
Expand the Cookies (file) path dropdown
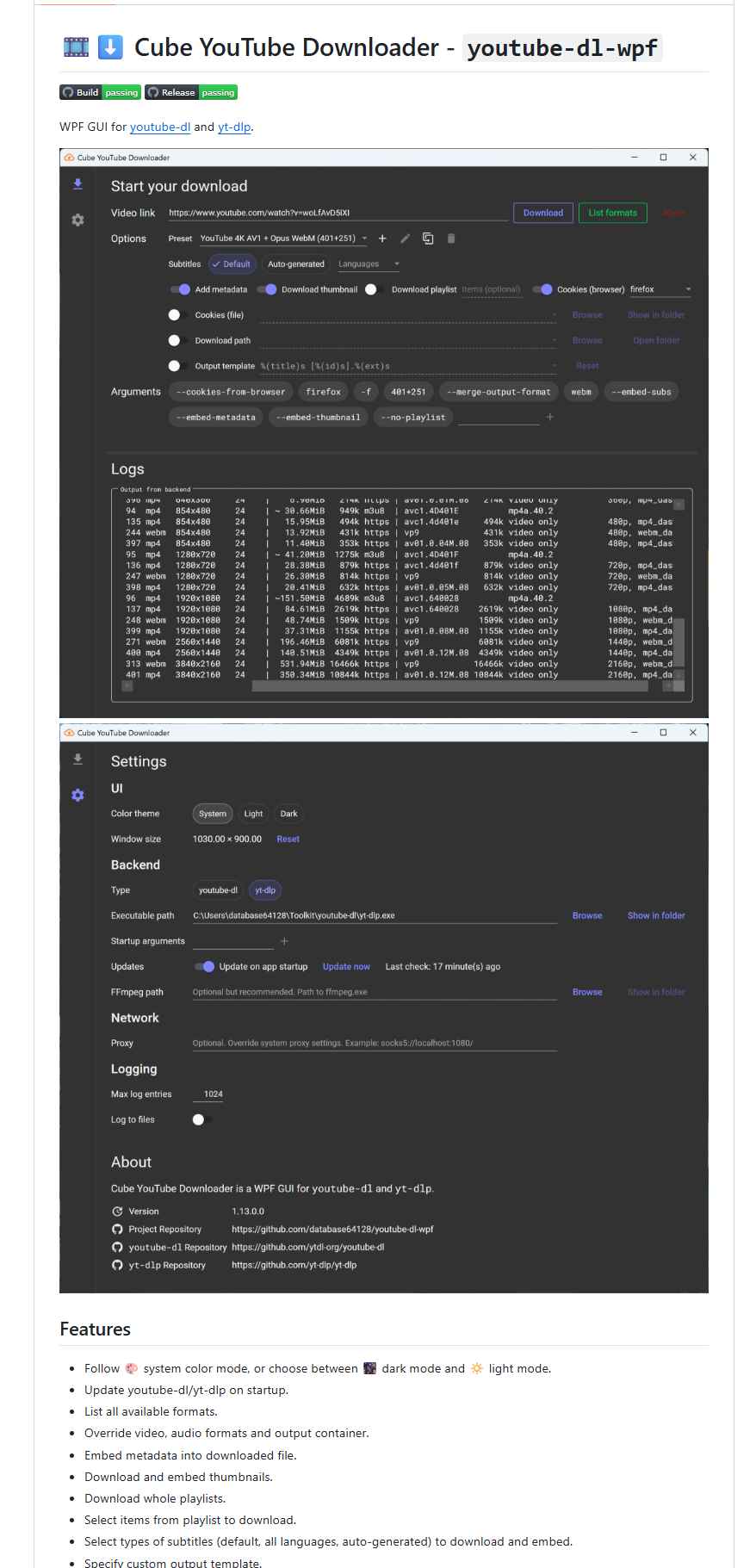(554, 315)
